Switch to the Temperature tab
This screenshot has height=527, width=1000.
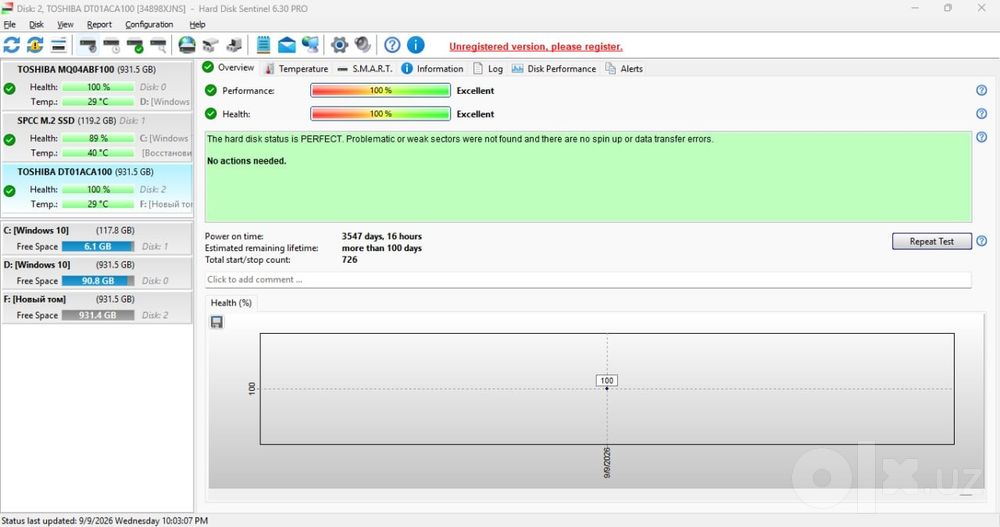(297, 68)
